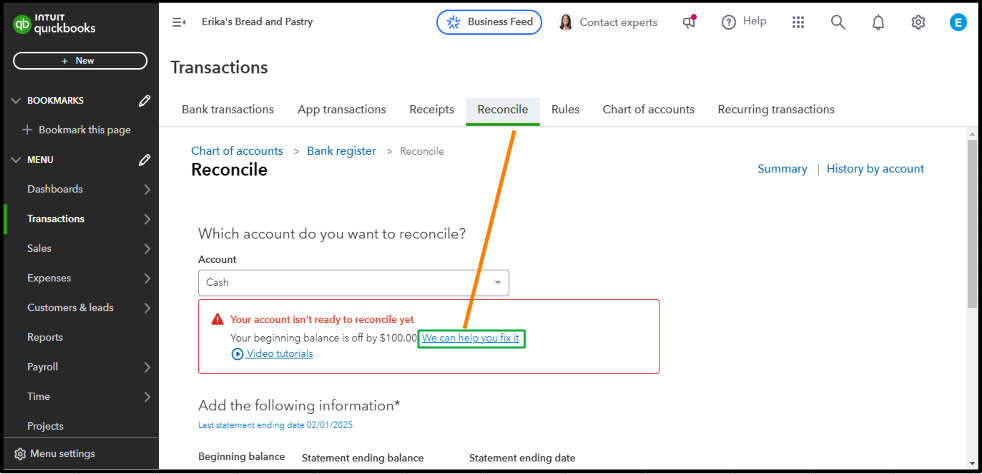Open the Business Feed button

(489, 23)
